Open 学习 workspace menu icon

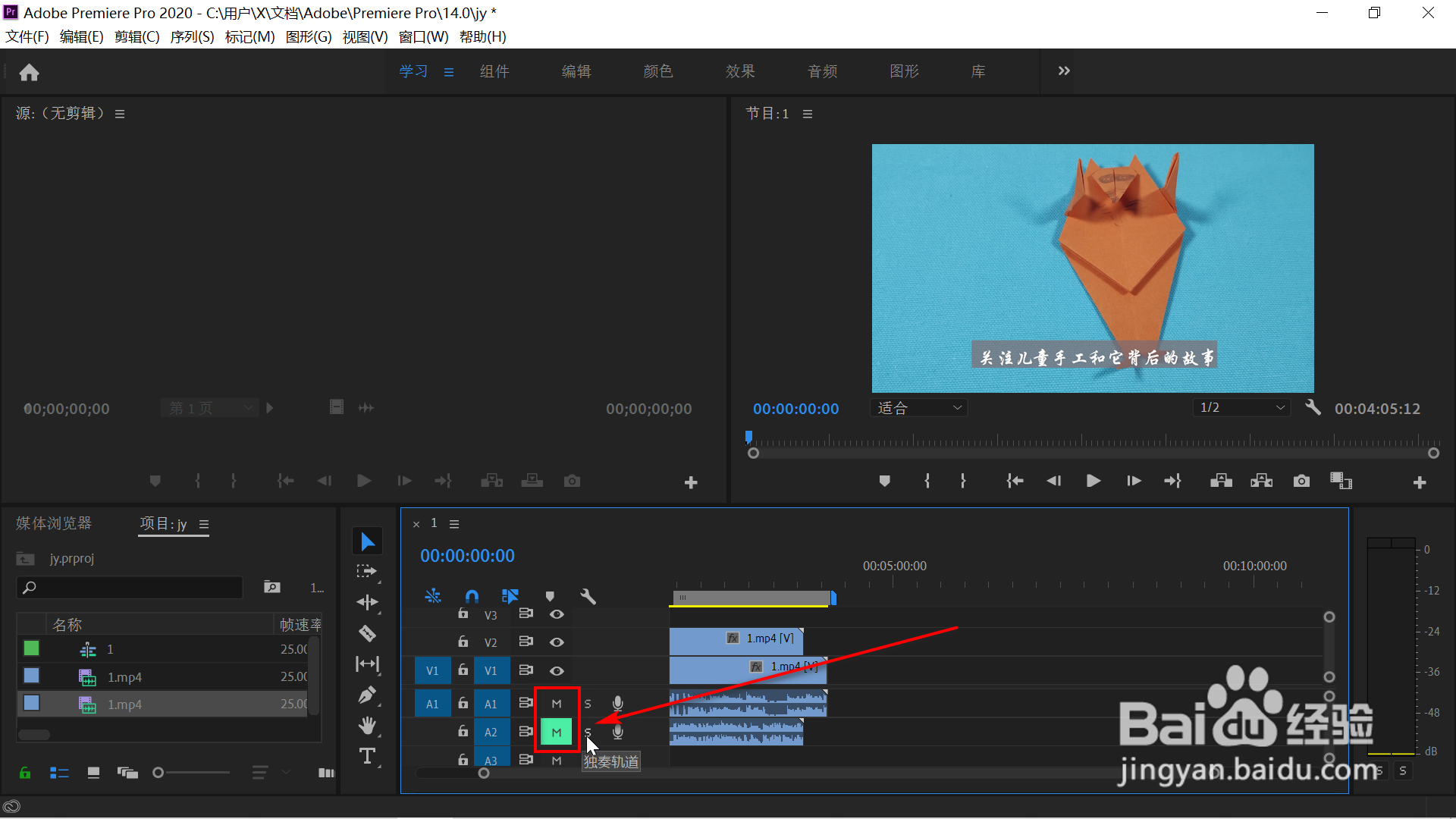click(449, 72)
